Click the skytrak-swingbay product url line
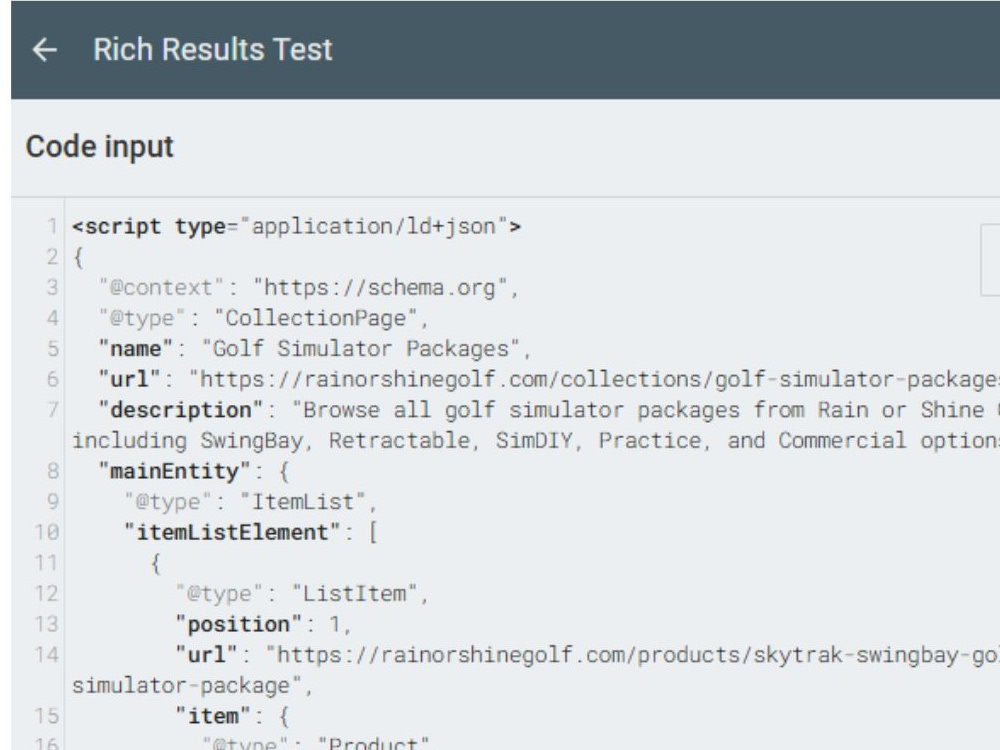The height and width of the screenshot is (750, 1000). [587, 655]
